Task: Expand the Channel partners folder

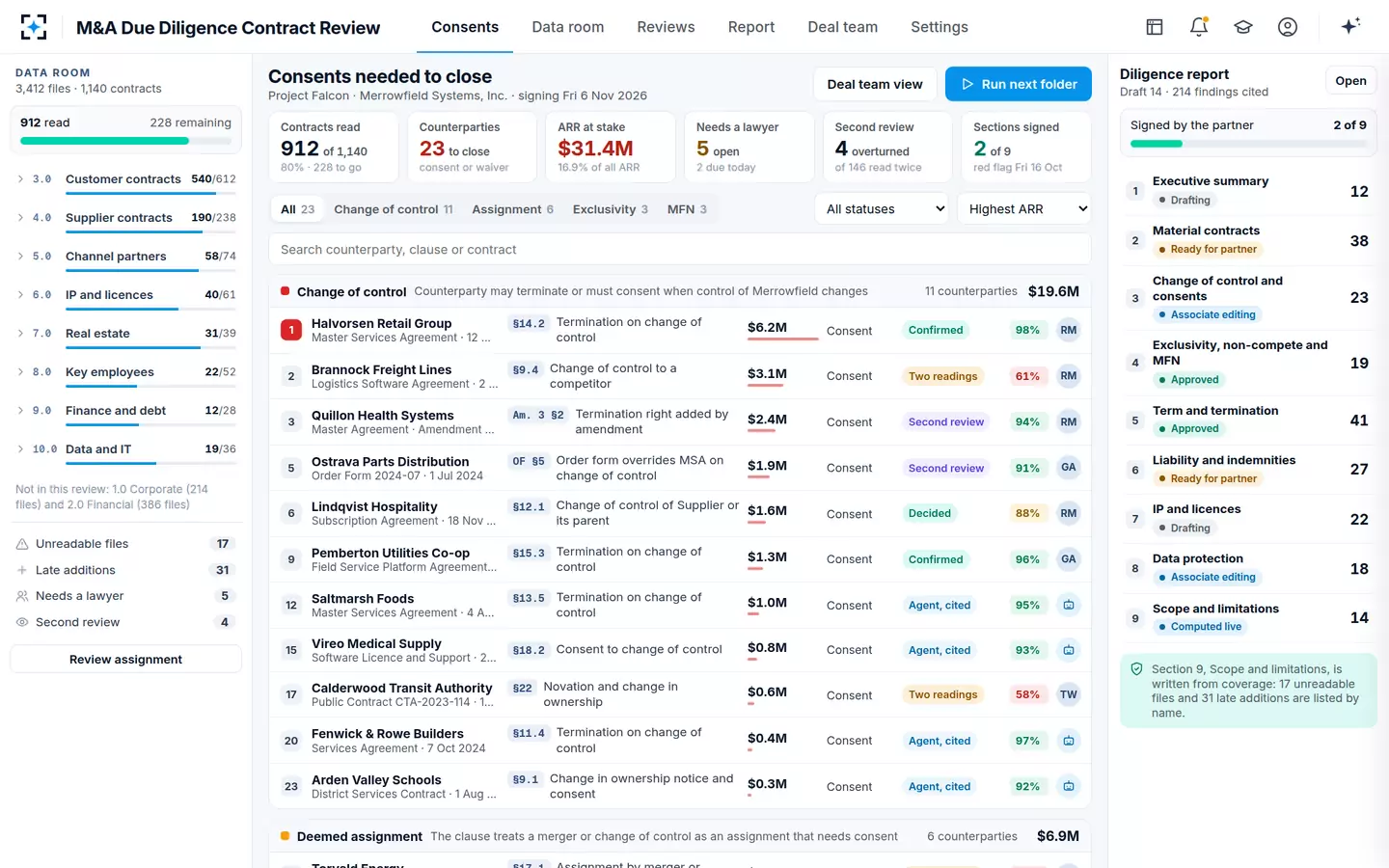Action: click(x=21, y=256)
